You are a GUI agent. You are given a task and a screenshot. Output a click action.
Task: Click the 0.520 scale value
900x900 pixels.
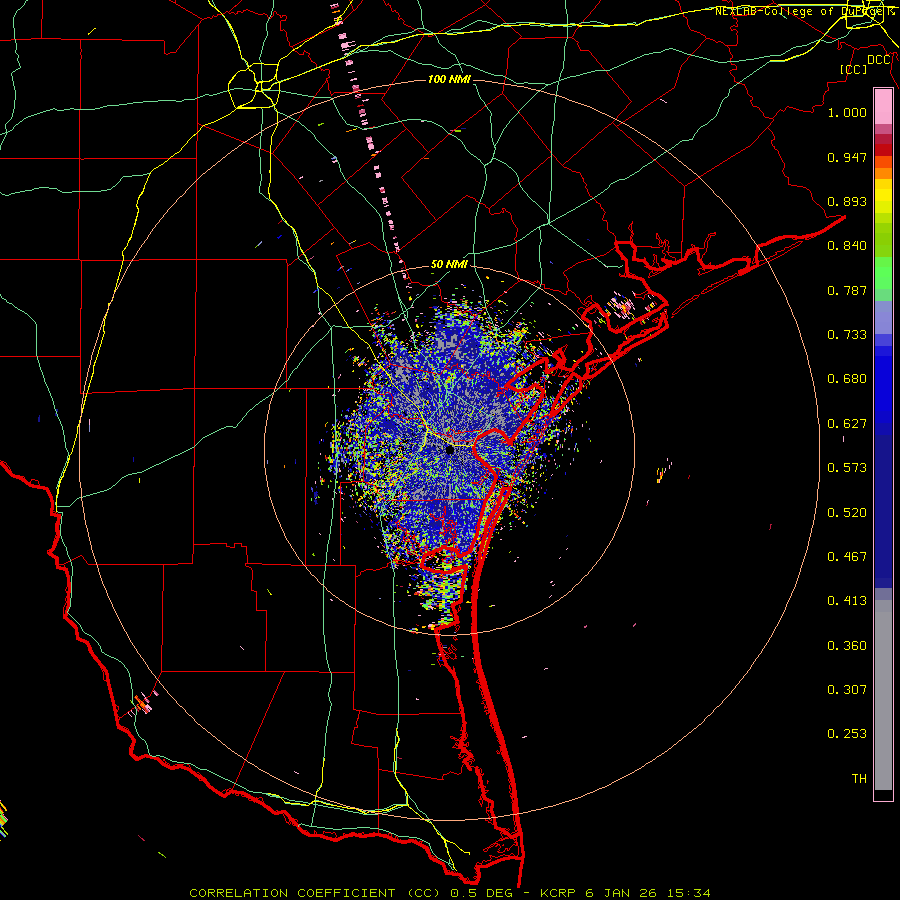(847, 513)
